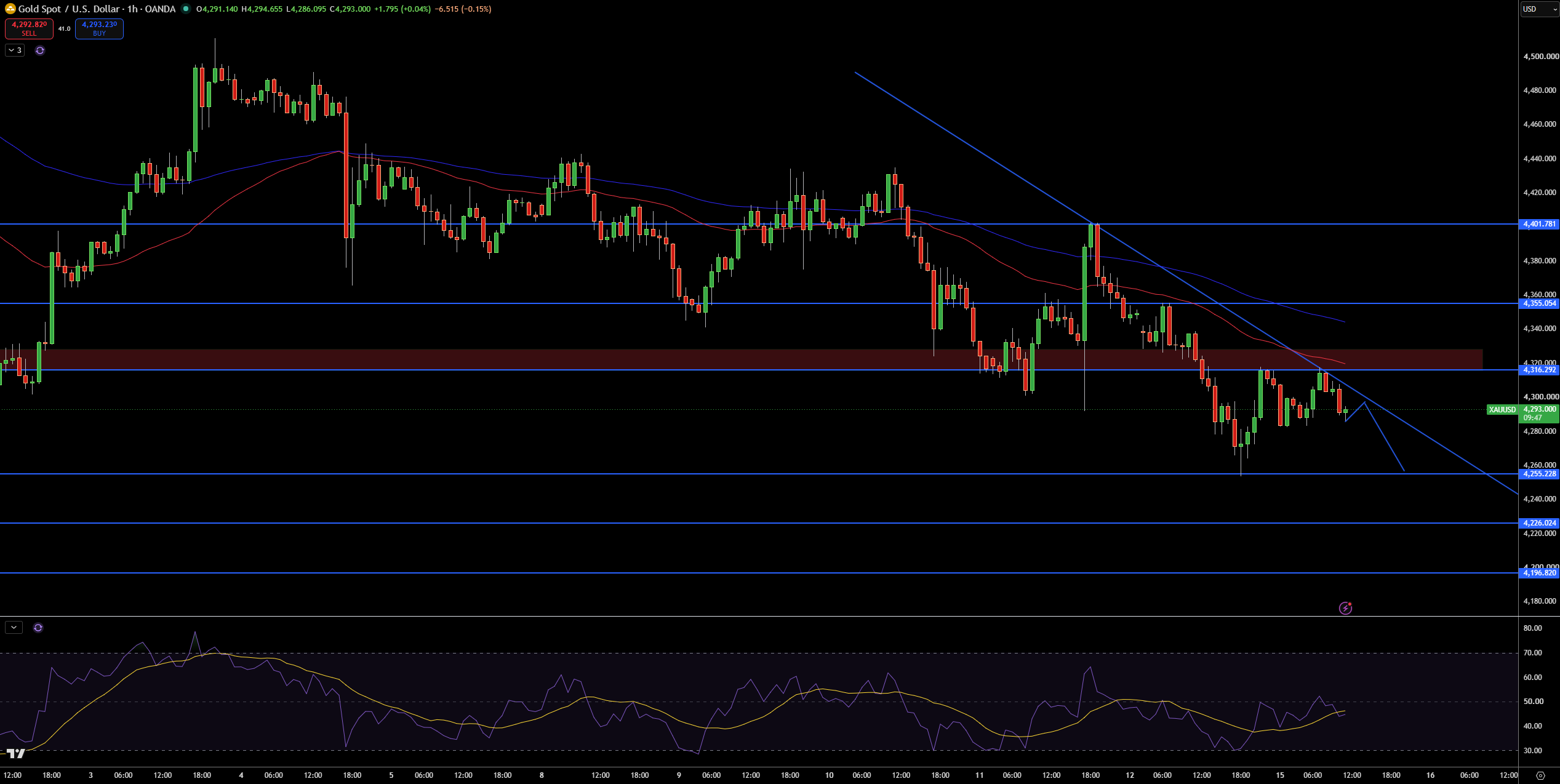The height and width of the screenshot is (784, 1560).
Task: Click the RSI pane purple refresh icon
Action: 38,628
